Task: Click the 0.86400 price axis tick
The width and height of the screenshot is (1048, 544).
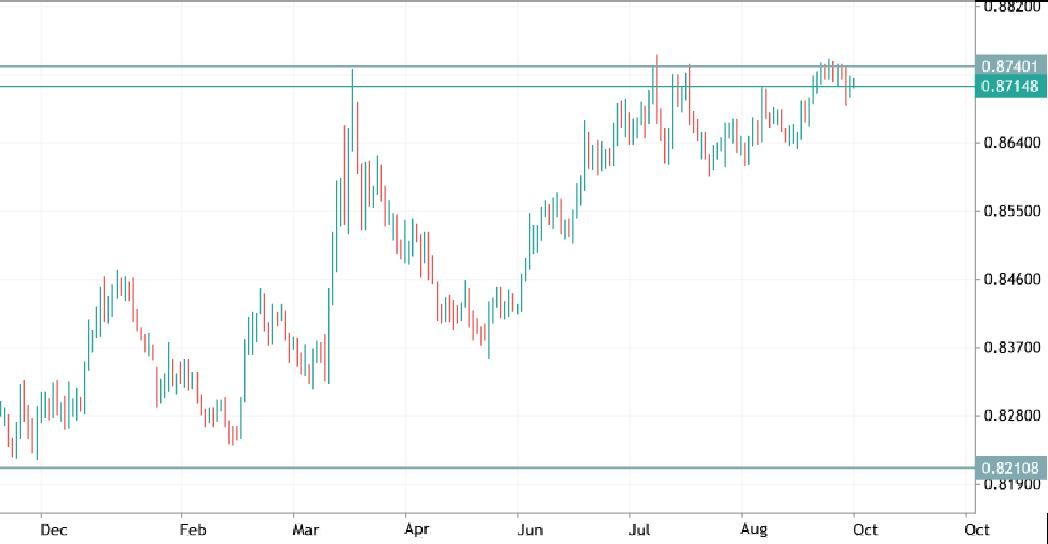Action: pos(1010,143)
